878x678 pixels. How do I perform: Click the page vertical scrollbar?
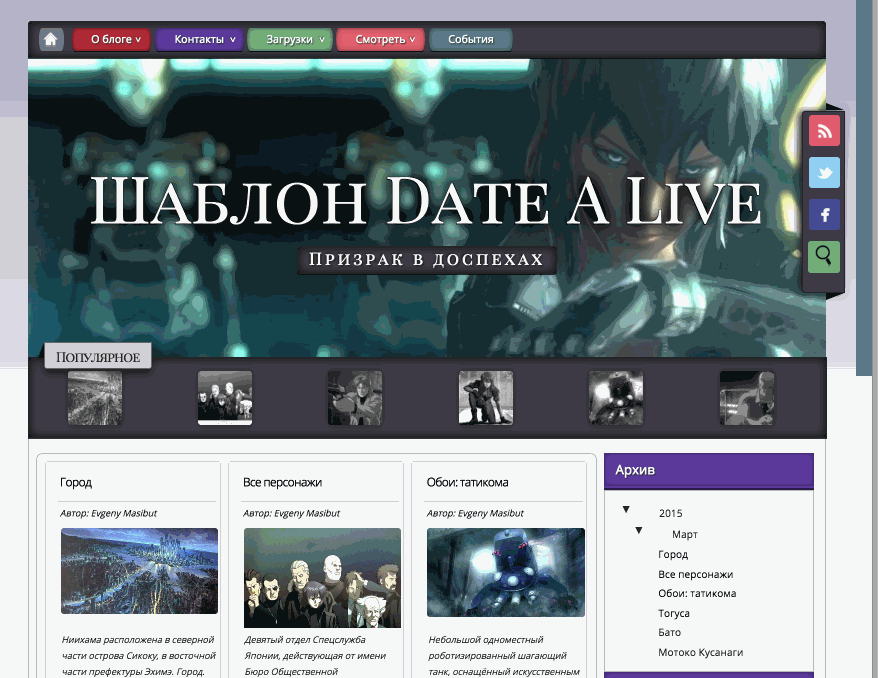click(x=863, y=188)
